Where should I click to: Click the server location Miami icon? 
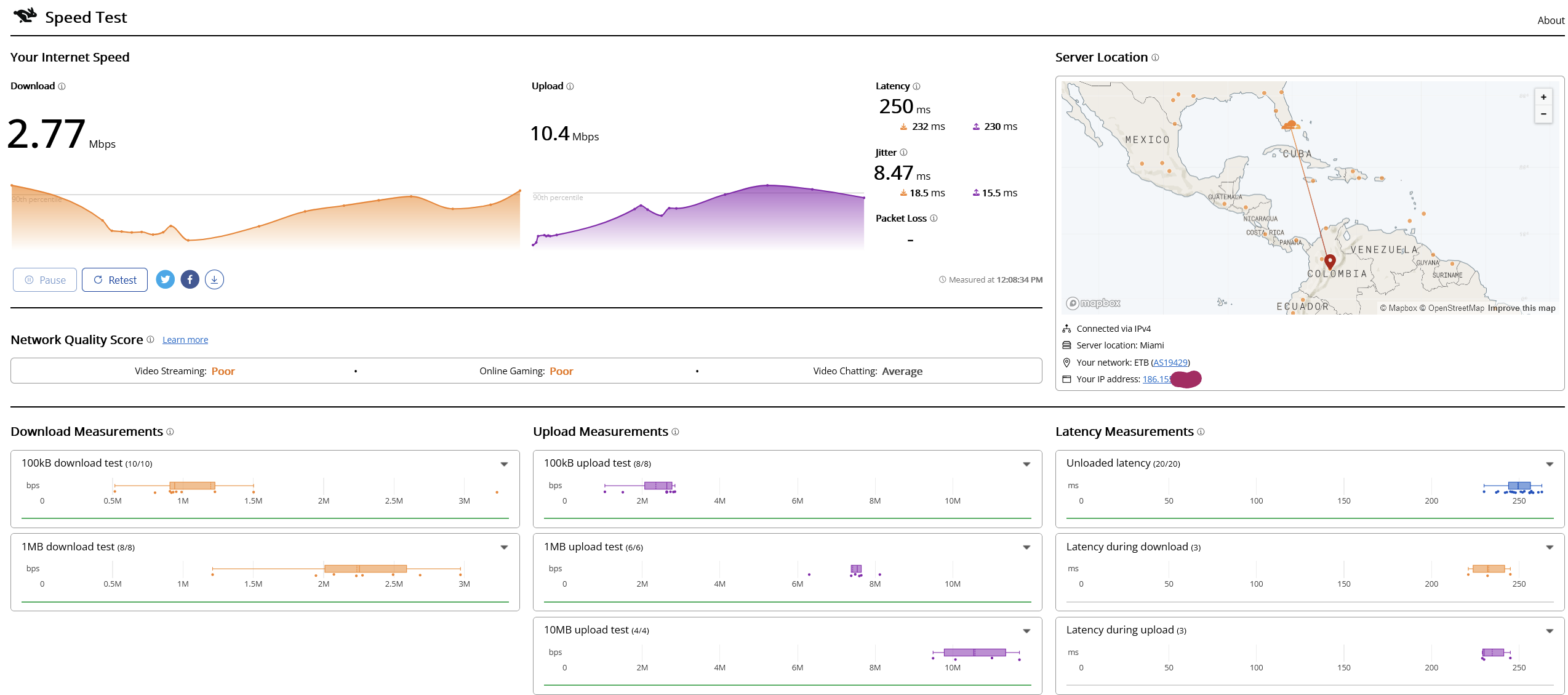(1066, 345)
